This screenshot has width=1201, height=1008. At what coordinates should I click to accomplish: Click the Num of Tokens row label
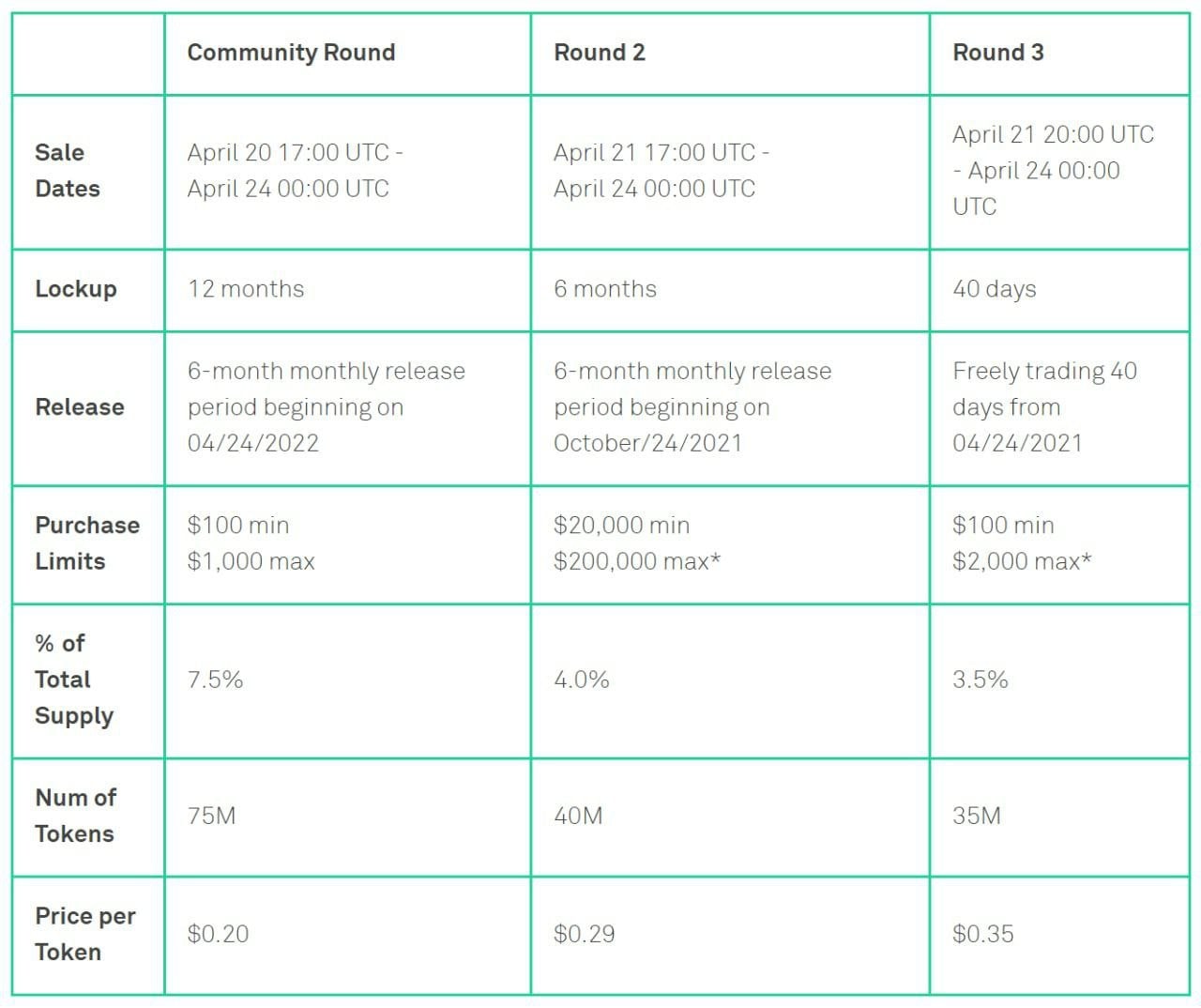(x=75, y=816)
